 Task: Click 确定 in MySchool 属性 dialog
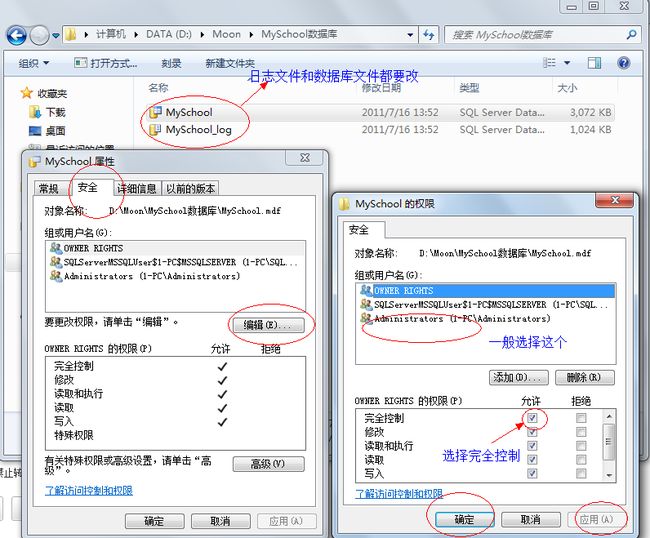point(155,521)
